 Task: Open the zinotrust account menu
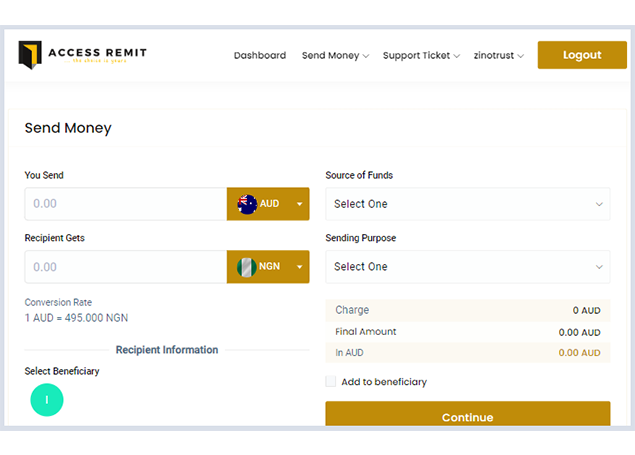(x=499, y=56)
